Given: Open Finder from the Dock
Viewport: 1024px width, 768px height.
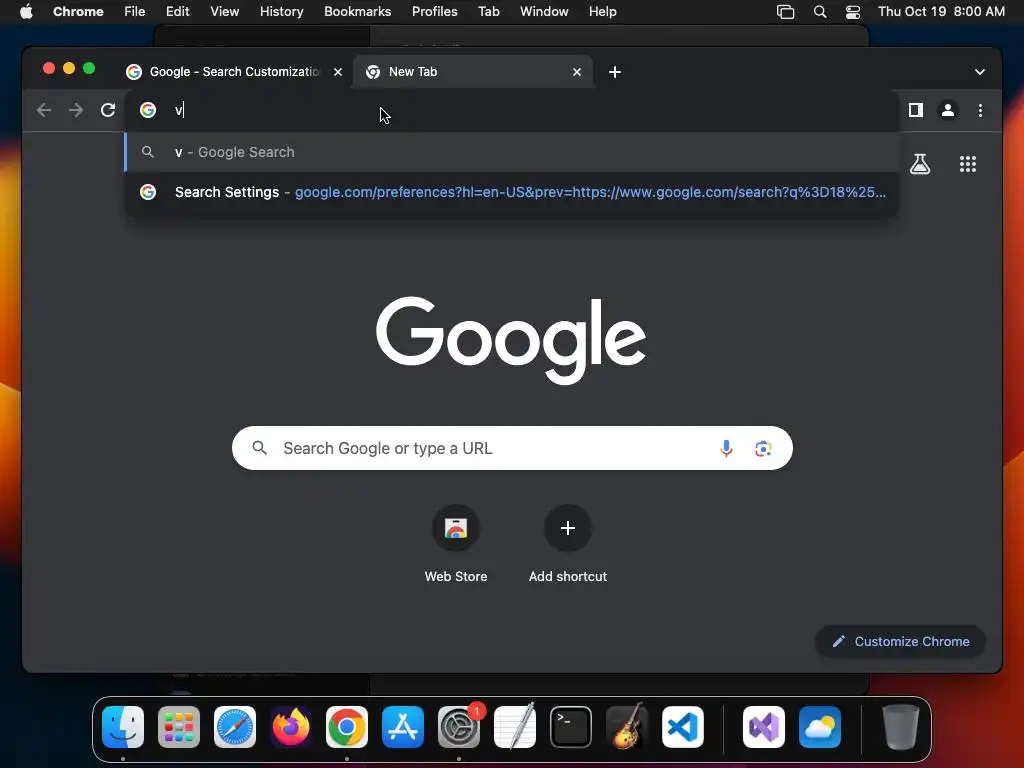Looking at the screenshot, I should [123, 727].
